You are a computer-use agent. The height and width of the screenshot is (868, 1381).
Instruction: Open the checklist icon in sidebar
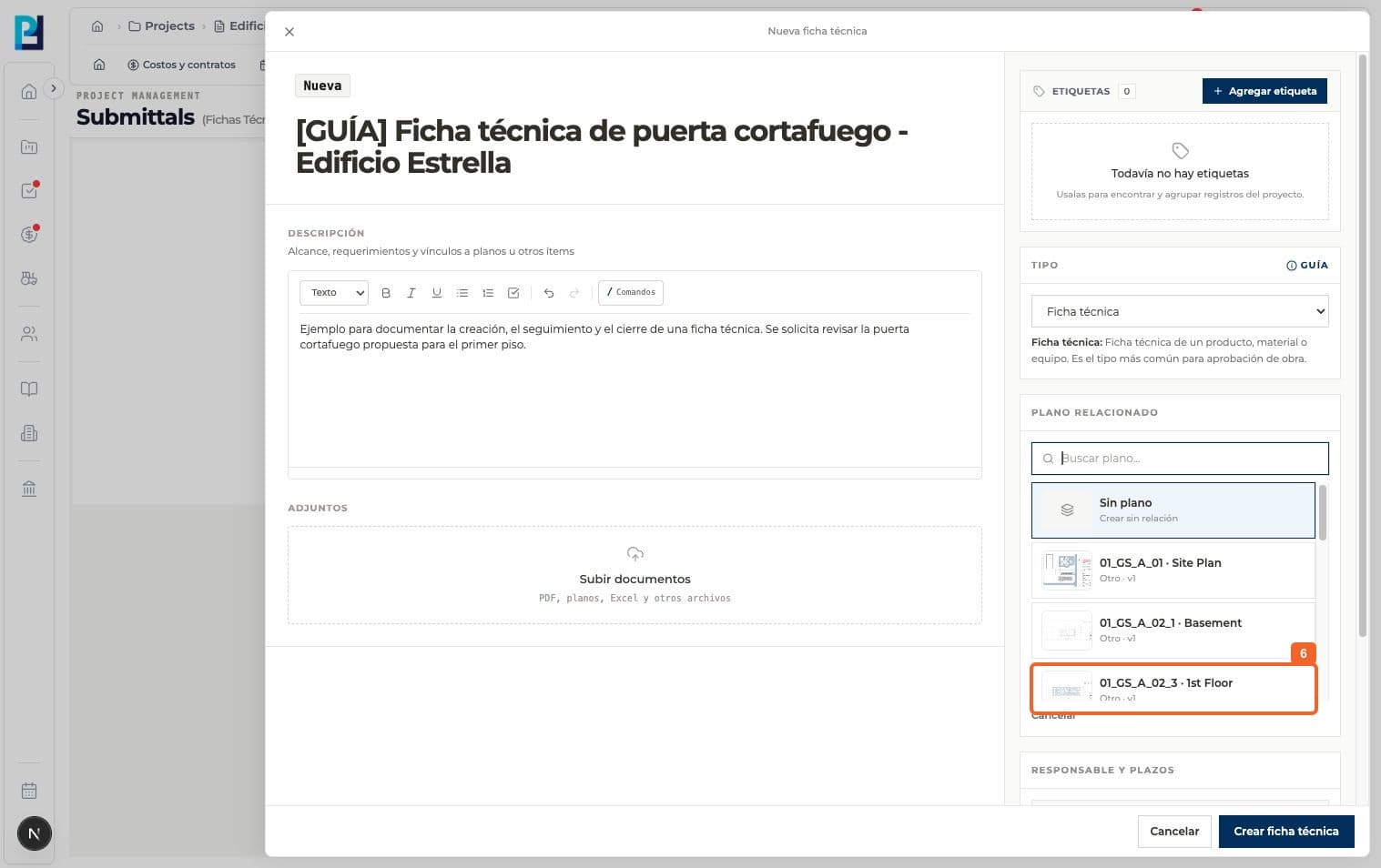(x=29, y=190)
